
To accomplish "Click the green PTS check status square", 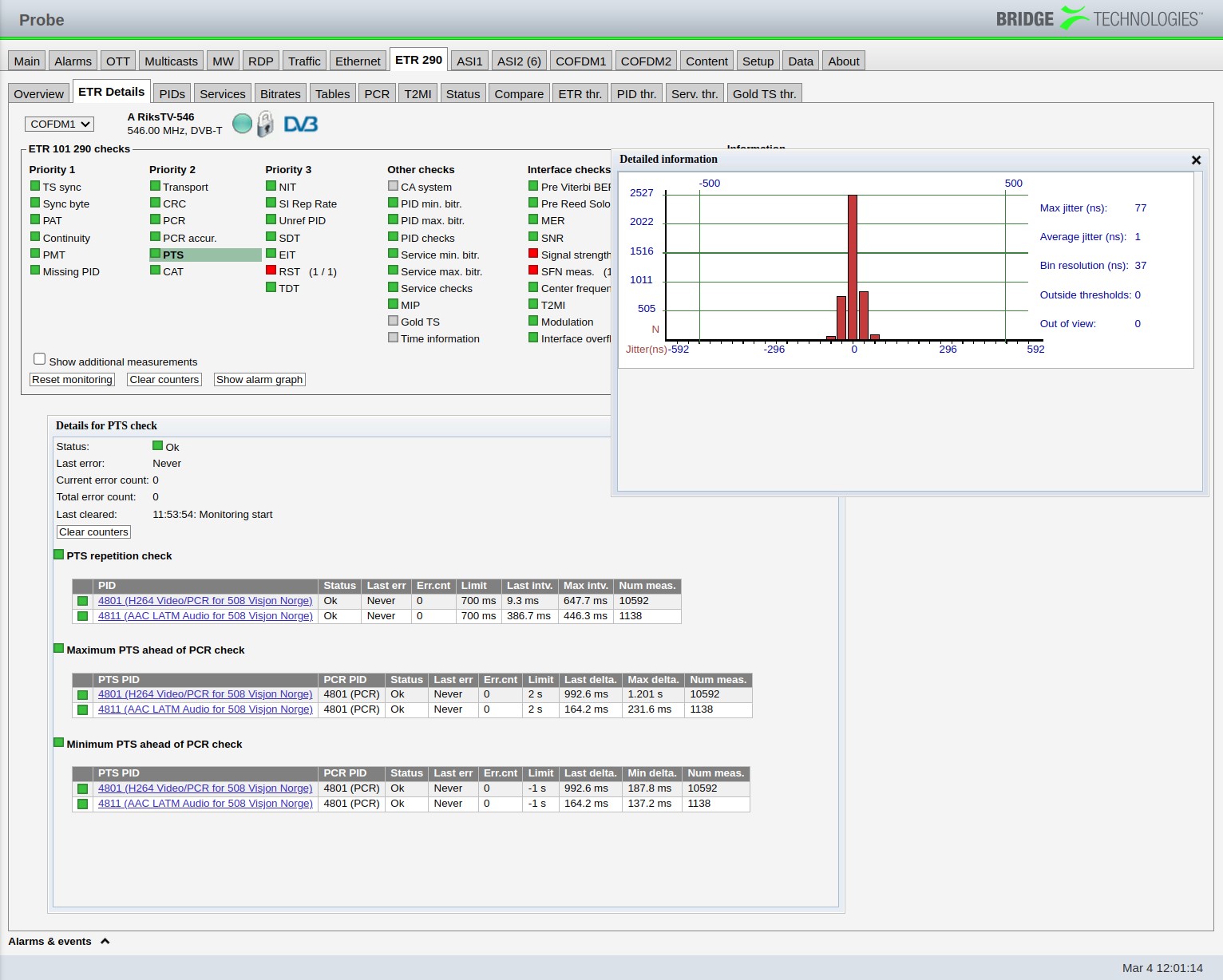I will [155, 254].
